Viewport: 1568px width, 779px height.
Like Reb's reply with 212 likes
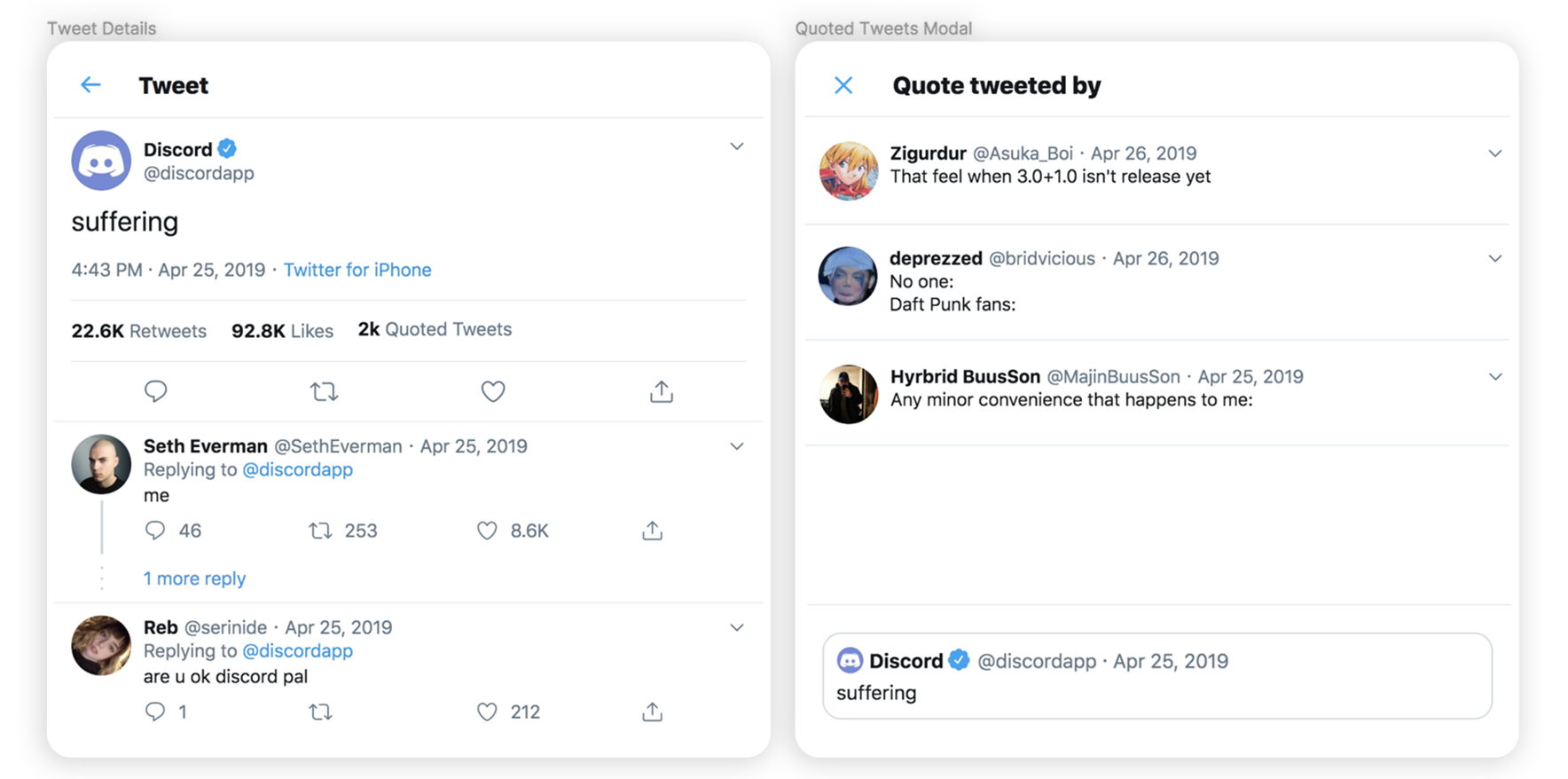(487, 712)
